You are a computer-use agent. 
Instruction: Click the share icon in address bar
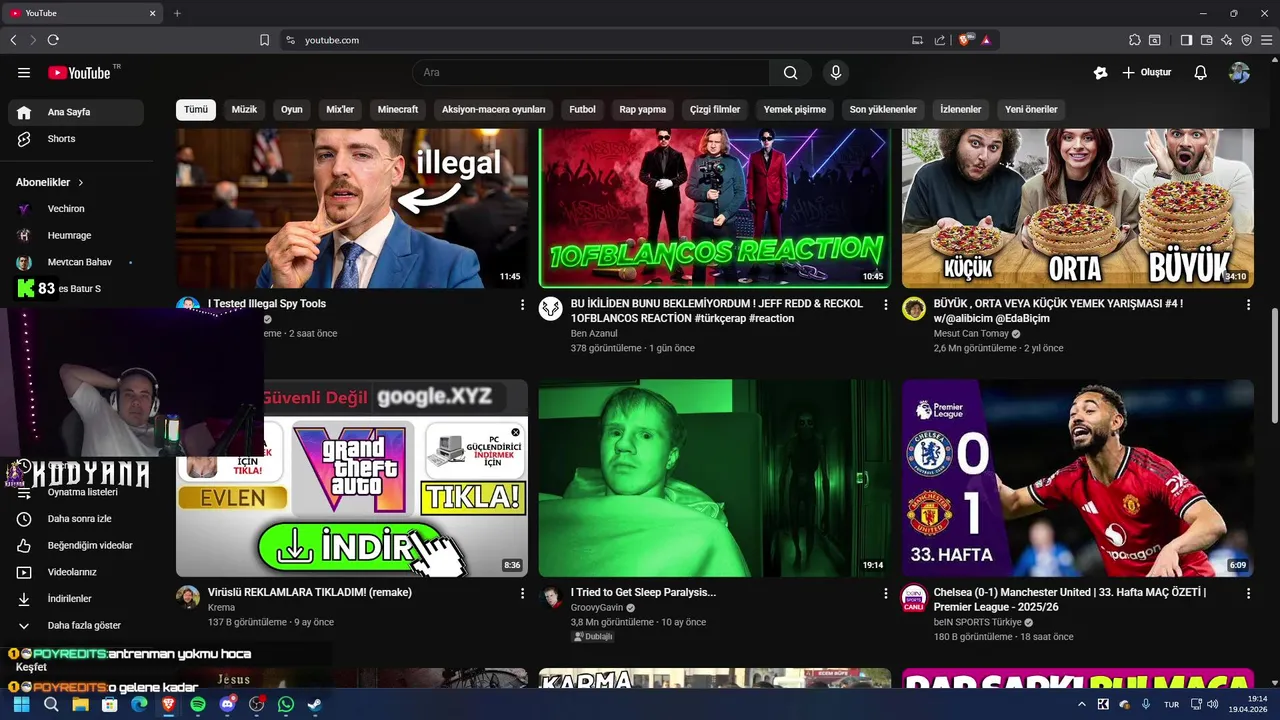940,40
